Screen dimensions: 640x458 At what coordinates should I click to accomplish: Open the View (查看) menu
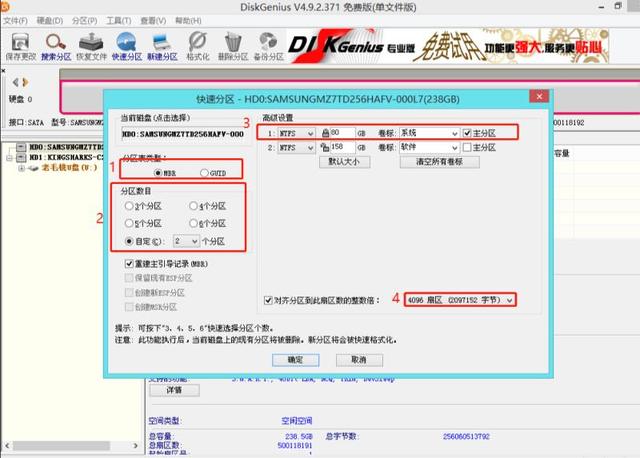coord(153,20)
